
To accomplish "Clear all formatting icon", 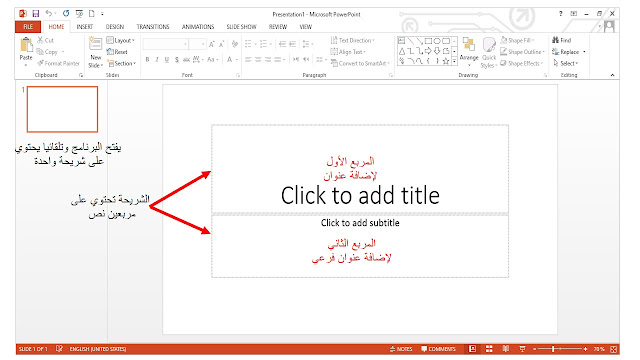I will pyautogui.click(x=235, y=44).
